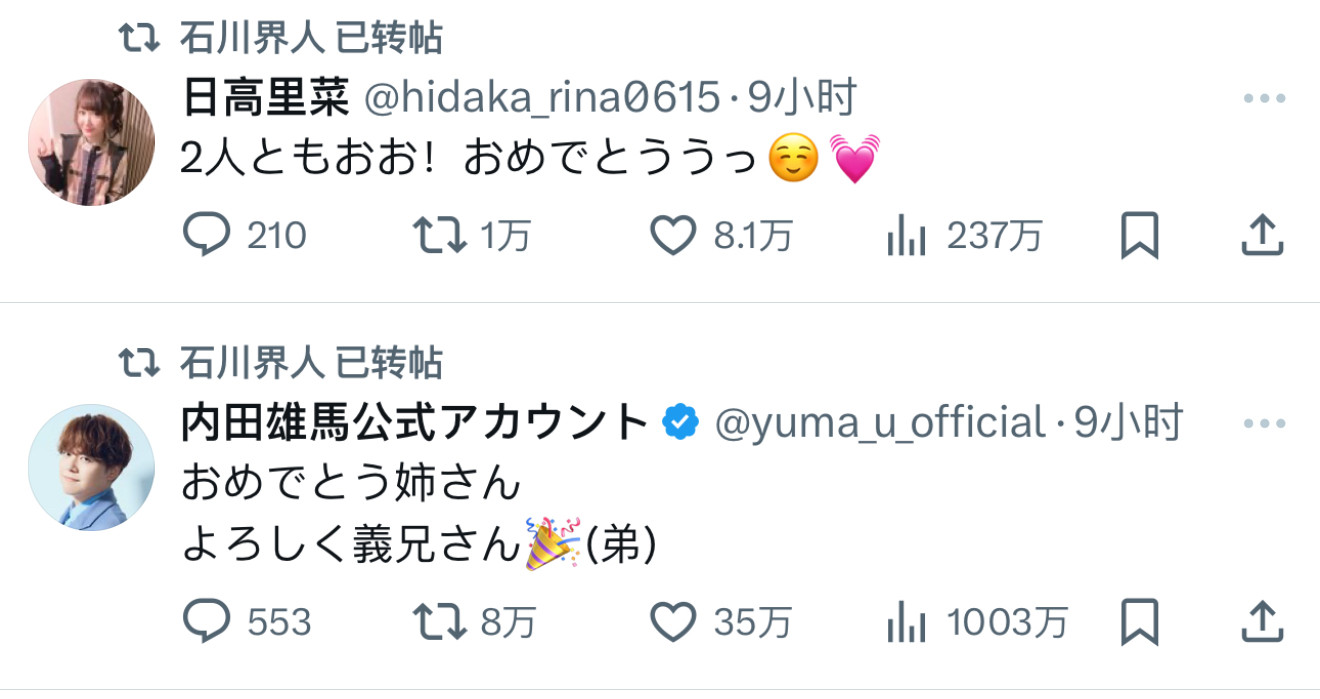Screen dimensions: 1320x699
Task: Share 日高里菜's post
Action: pos(1262,235)
